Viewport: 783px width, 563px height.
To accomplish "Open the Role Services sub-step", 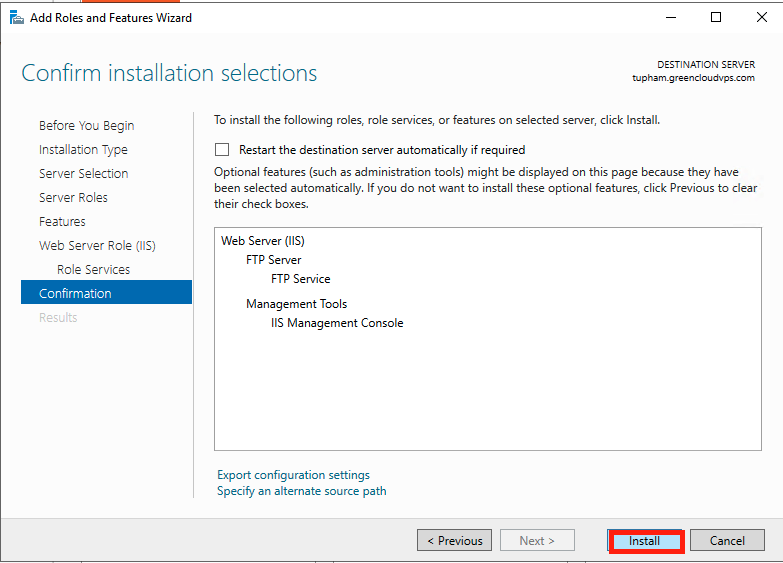I will point(93,269).
